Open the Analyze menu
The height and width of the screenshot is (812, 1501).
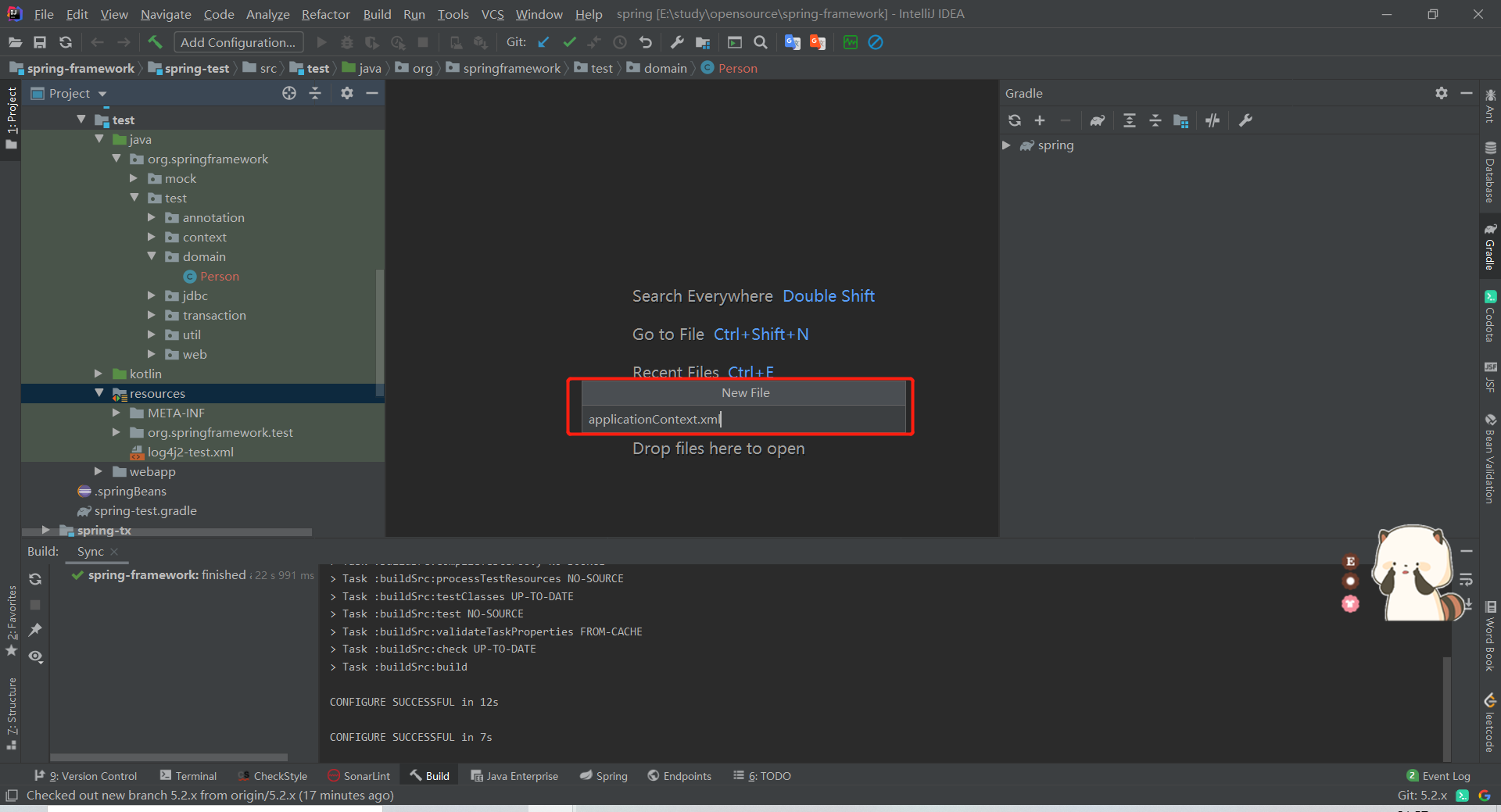point(267,14)
